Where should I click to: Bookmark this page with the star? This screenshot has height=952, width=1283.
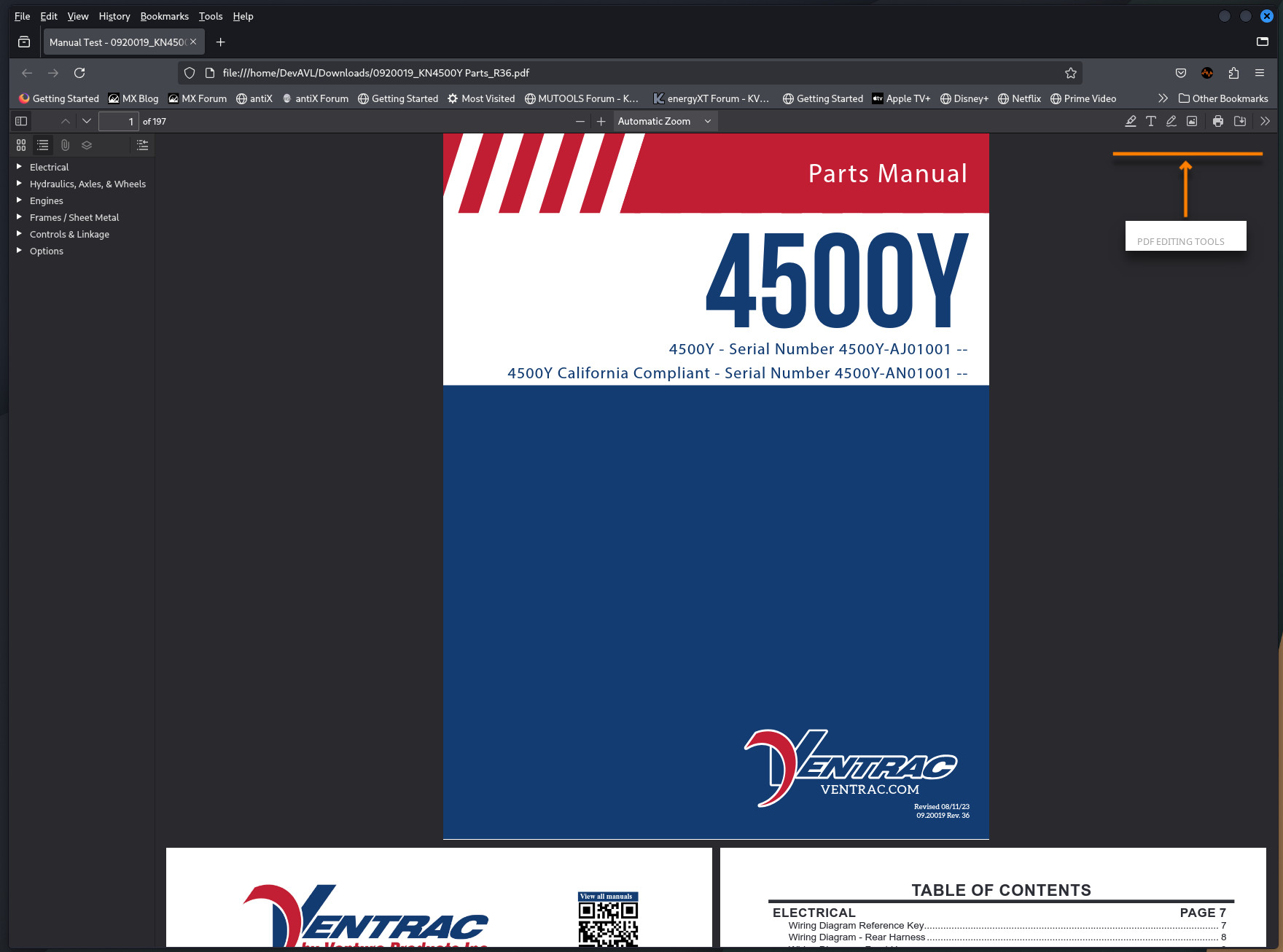[1070, 73]
